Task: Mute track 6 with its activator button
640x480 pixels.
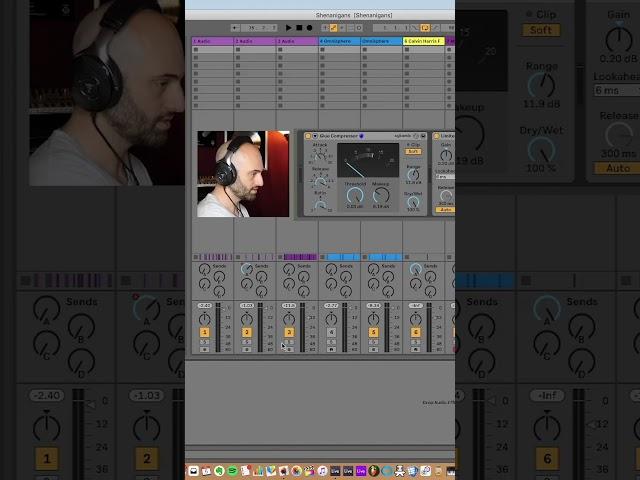Action: 416,332
